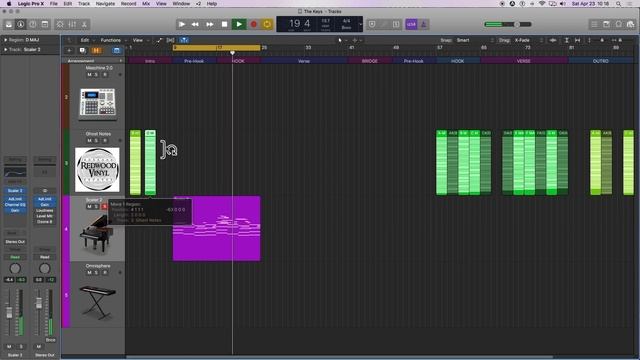Open Smart Controls icon

coord(60,24)
